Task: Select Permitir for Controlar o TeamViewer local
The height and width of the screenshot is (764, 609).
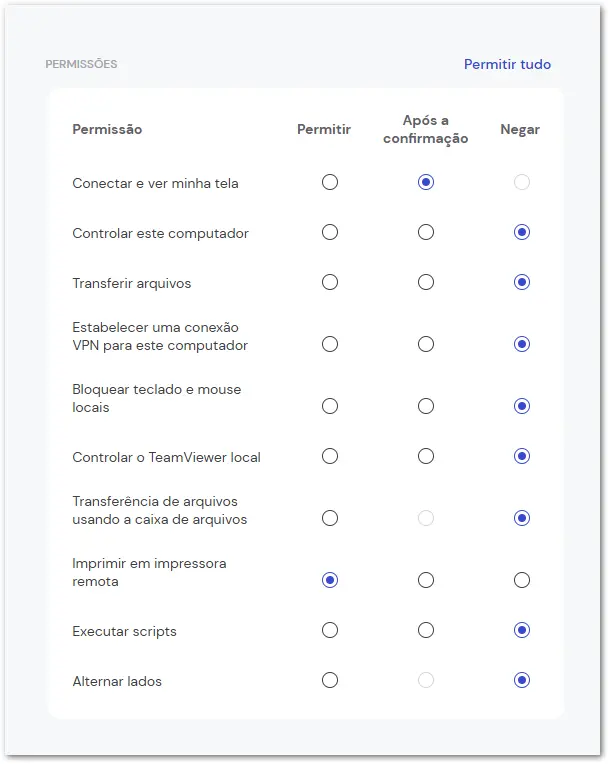Action: tap(330, 457)
